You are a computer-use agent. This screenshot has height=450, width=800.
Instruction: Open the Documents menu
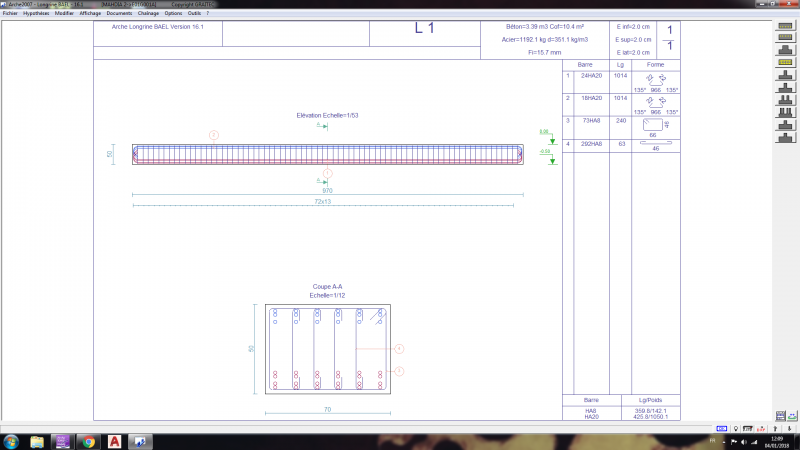coord(119,13)
